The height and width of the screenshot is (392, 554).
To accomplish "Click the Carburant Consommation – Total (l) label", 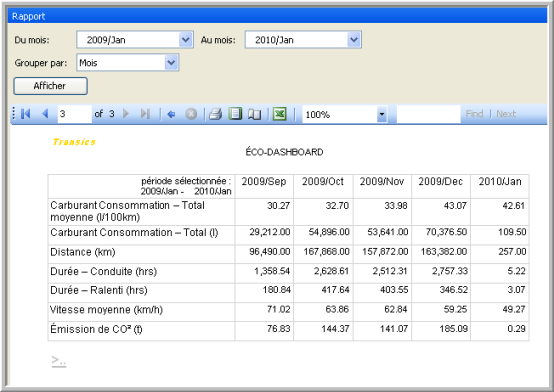I will [134, 233].
